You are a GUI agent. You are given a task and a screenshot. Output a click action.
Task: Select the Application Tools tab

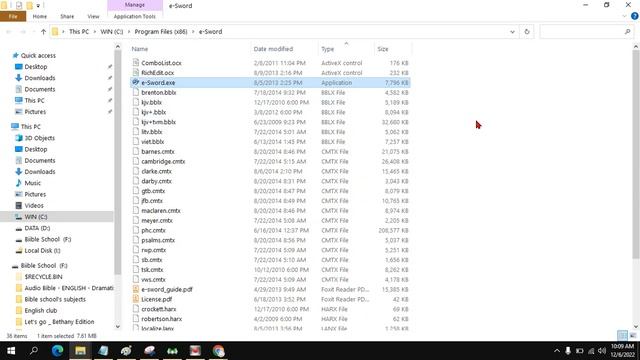click(x=135, y=16)
